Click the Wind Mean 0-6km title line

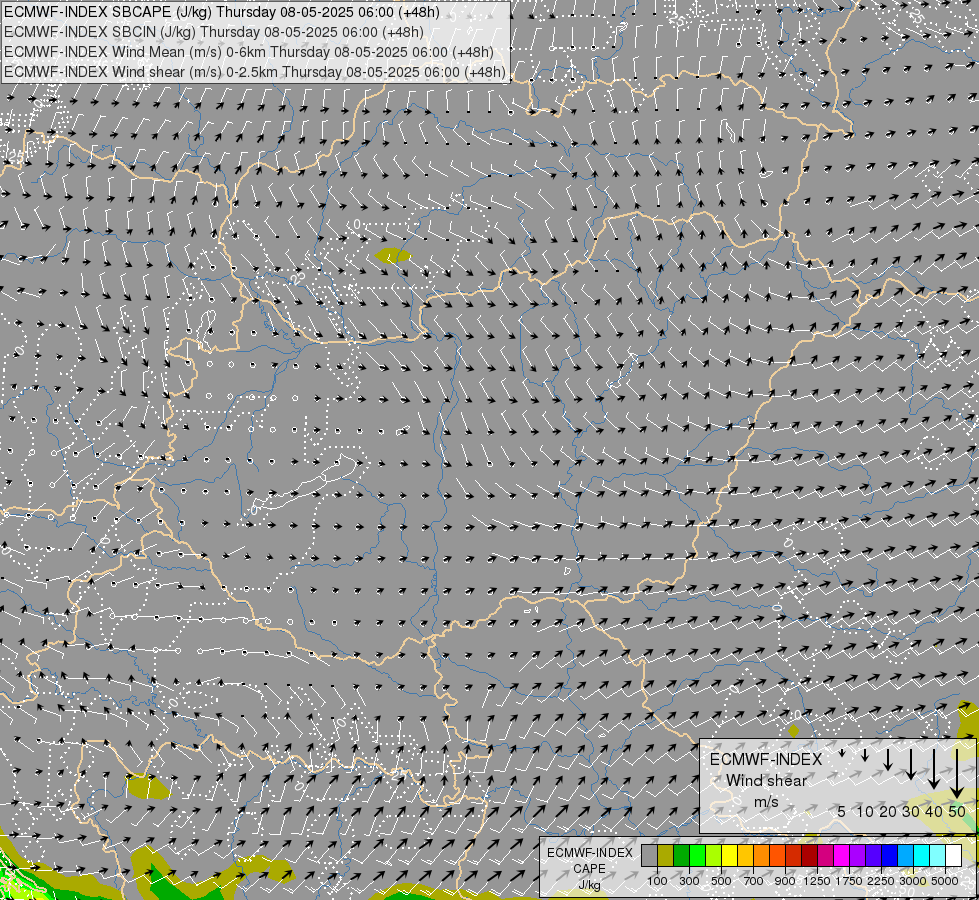coord(248,52)
